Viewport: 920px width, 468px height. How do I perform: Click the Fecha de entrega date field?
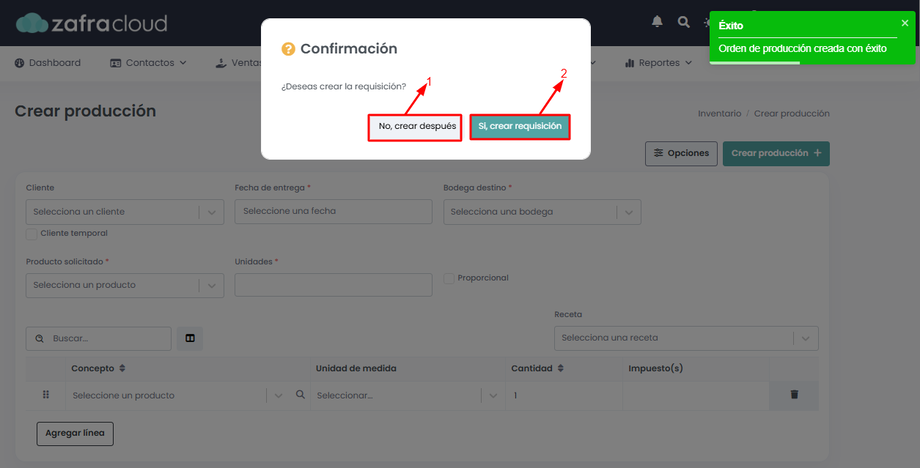(x=333, y=211)
